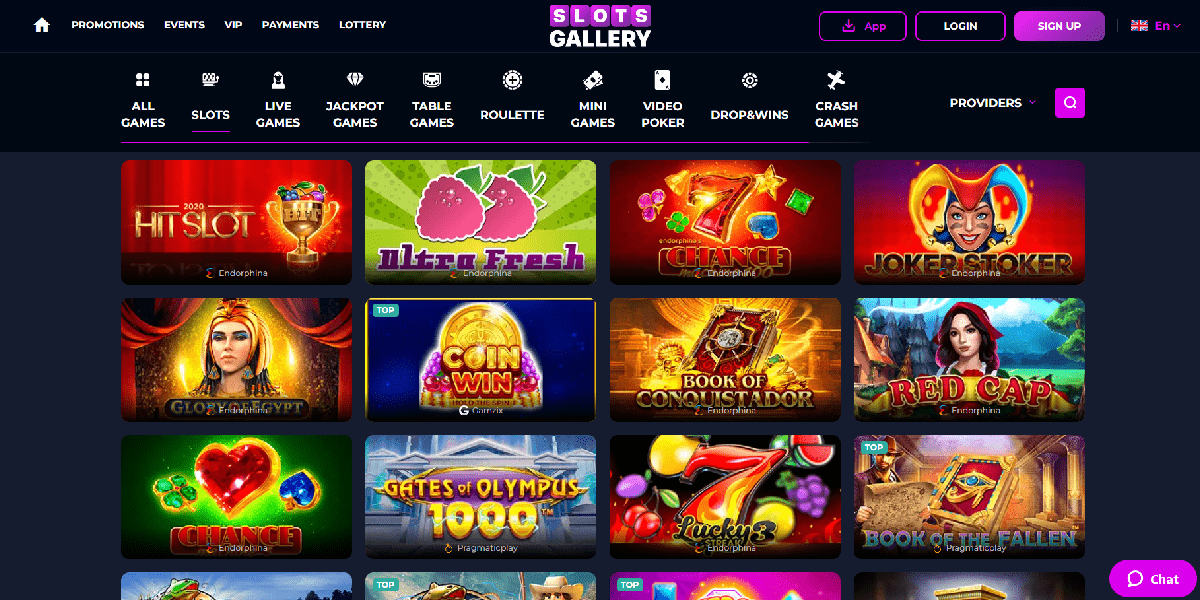This screenshot has width=1200, height=600.
Task: Expand the Providers dropdown
Action: pyautogui.click(x=992, y=103)
